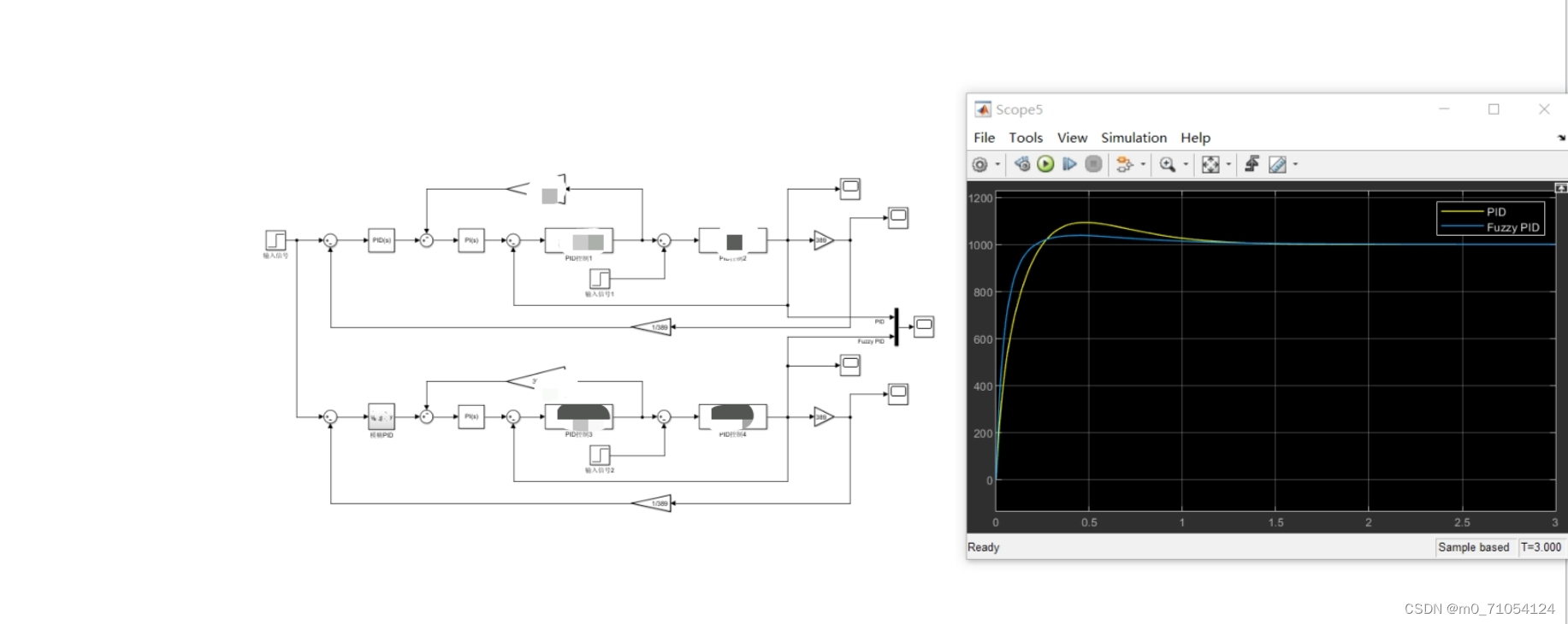Run the simulation with green play button
1568x624 pixels.
tap(1045, 164)
